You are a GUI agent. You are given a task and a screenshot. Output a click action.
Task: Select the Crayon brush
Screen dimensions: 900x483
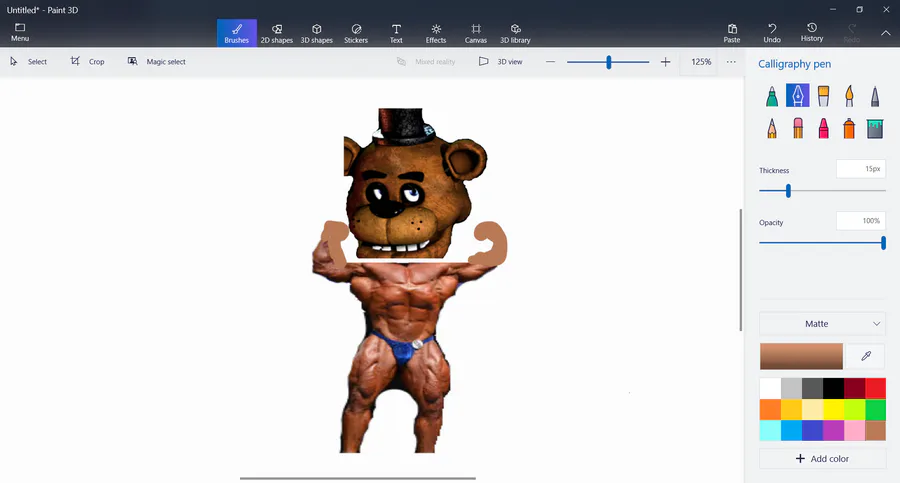pos(824,128)
